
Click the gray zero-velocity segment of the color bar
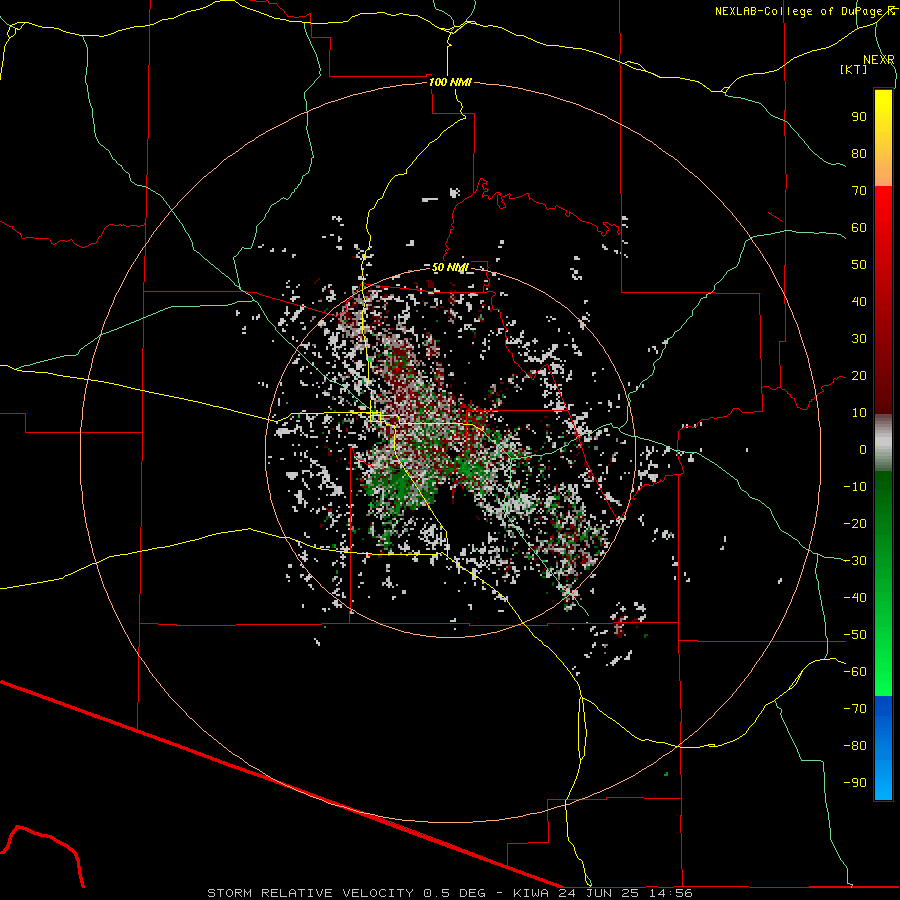(883, 443)
